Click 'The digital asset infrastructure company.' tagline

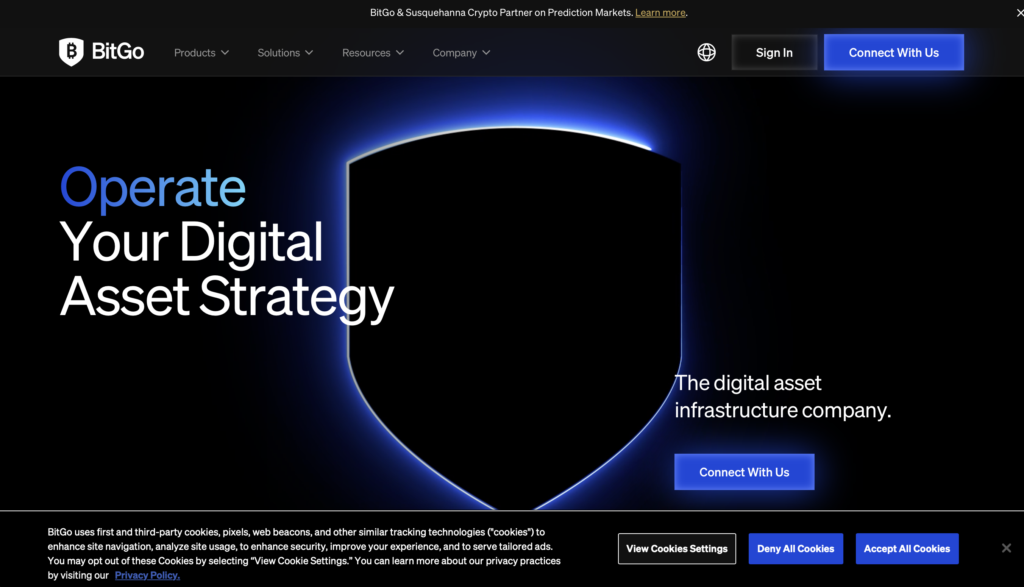(x=782, y=396)
